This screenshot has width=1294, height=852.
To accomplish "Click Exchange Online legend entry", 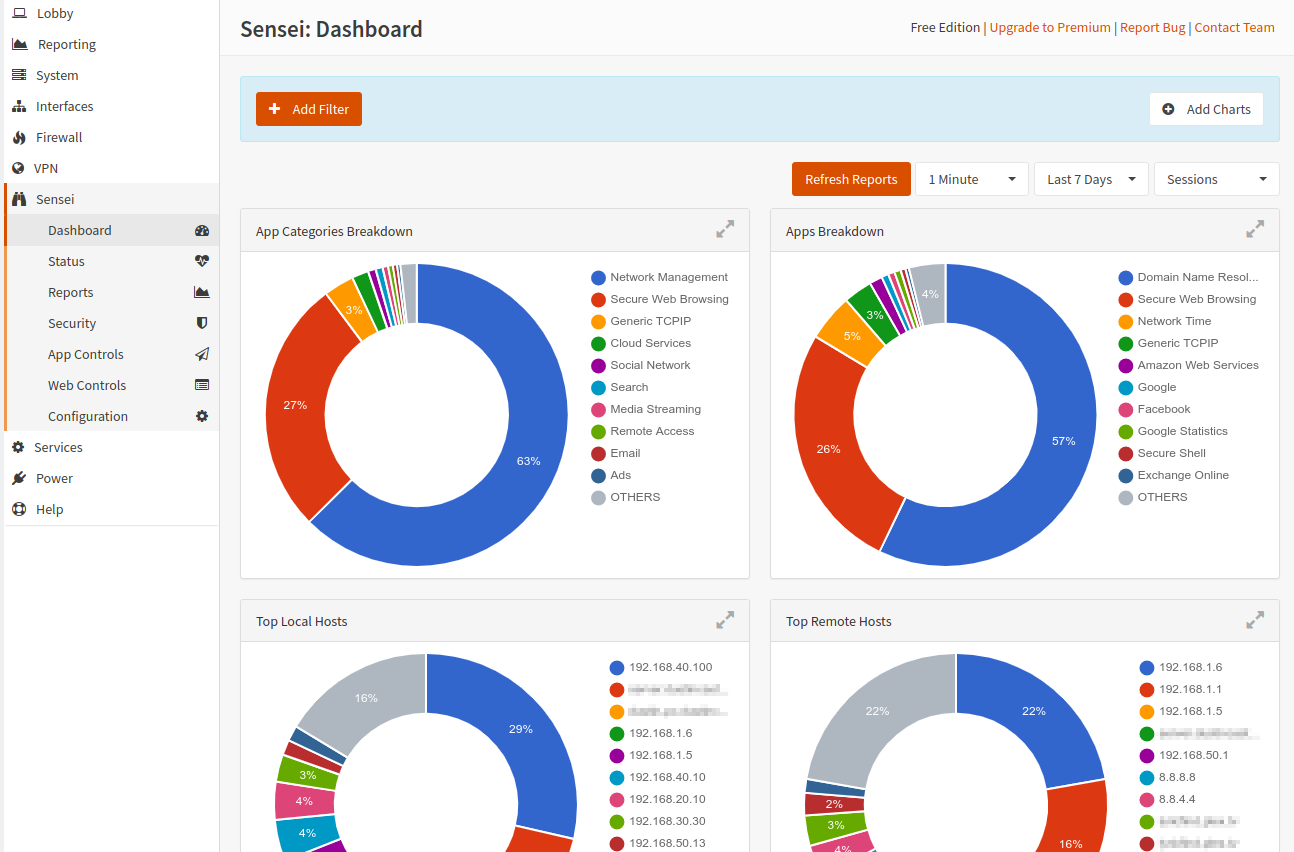I will click(1173, 475).
